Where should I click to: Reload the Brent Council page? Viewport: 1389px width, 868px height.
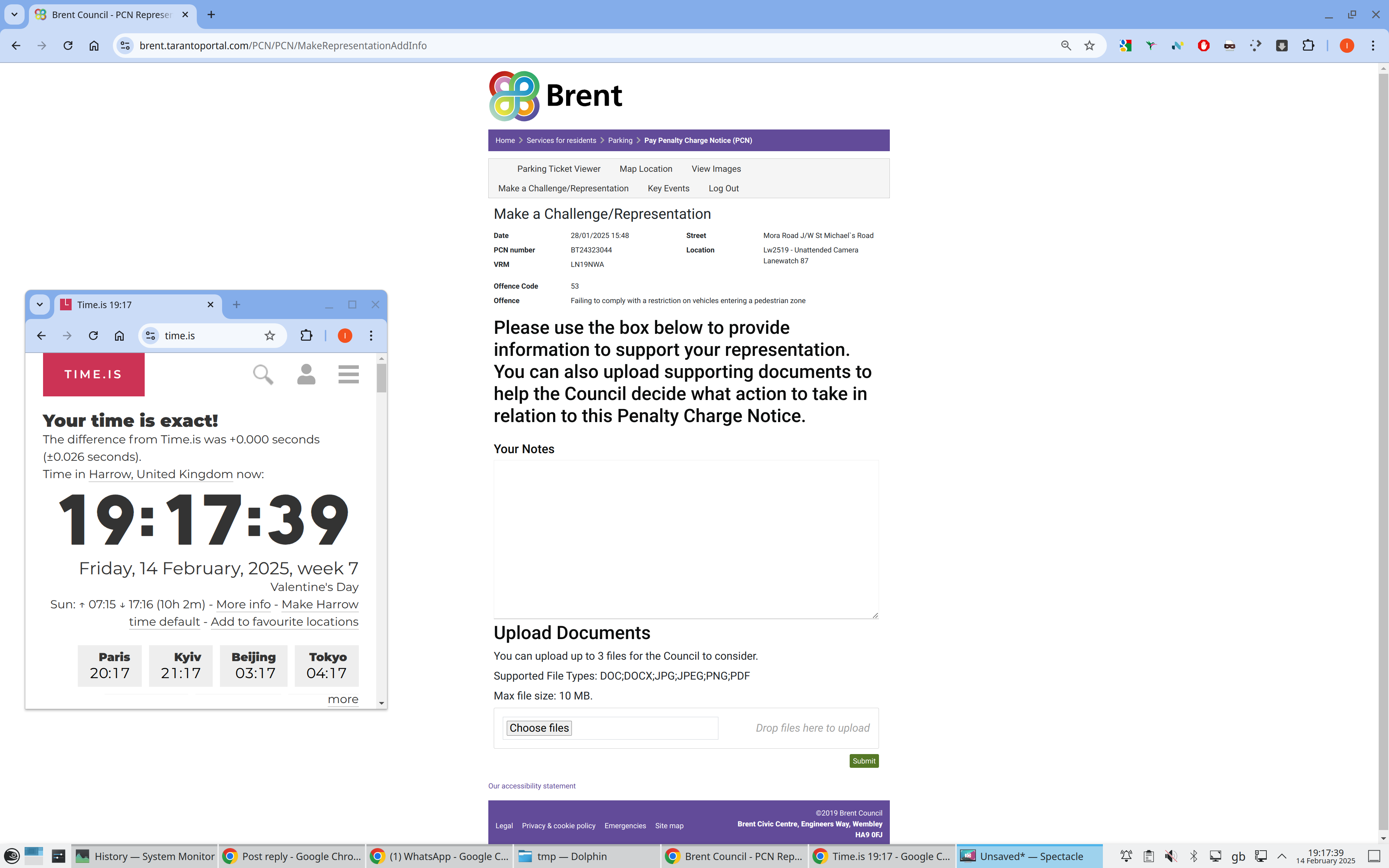(x=68, y=45)
